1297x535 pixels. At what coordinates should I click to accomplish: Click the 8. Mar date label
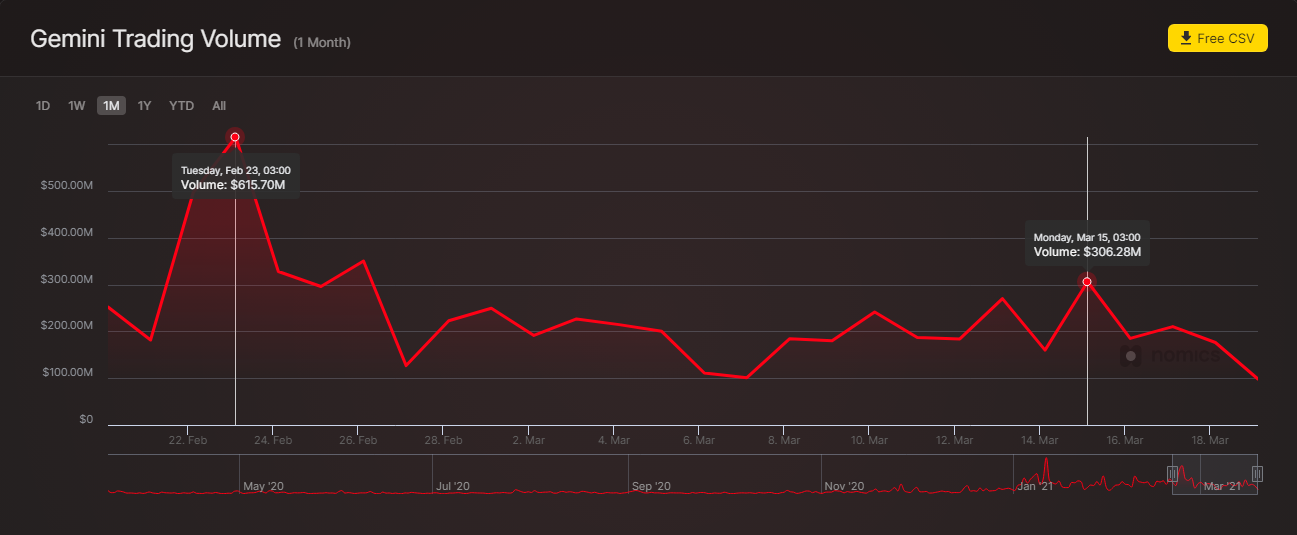(784, 440)
